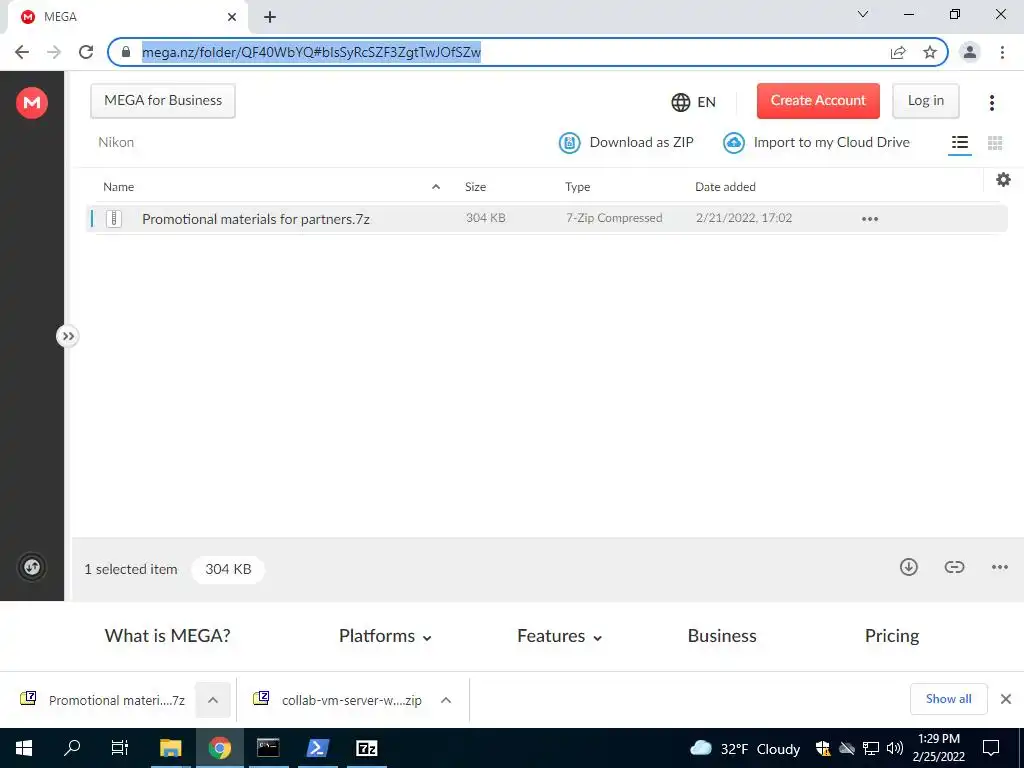Open column settings gear icon
This screenshot has width=1024, height=768.
(x=1003, y=180)
